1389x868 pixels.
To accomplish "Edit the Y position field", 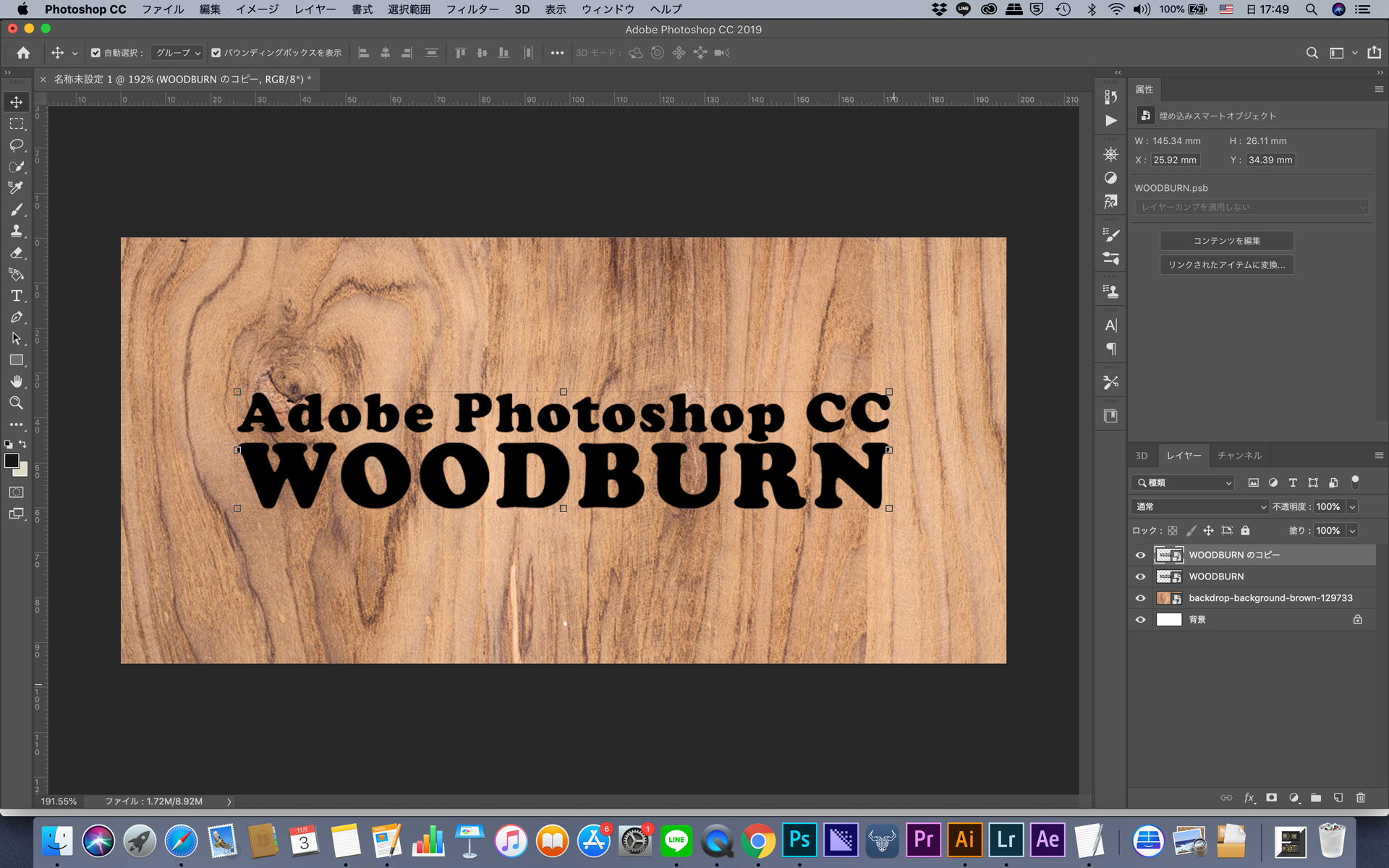I will pyautogui.click(x=1270, y=160).
